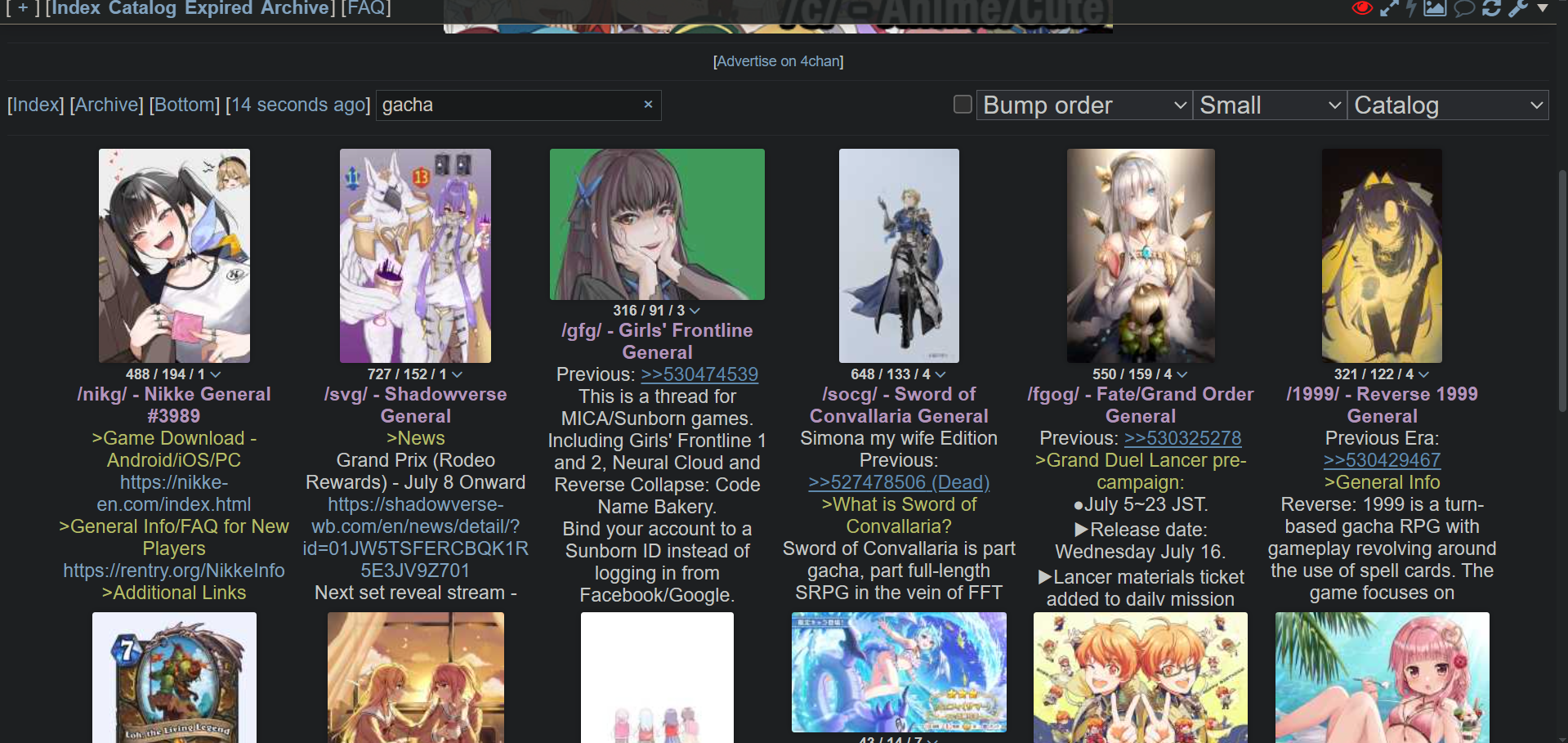Click the >>530474539 previous thread link

coord(699,374)
